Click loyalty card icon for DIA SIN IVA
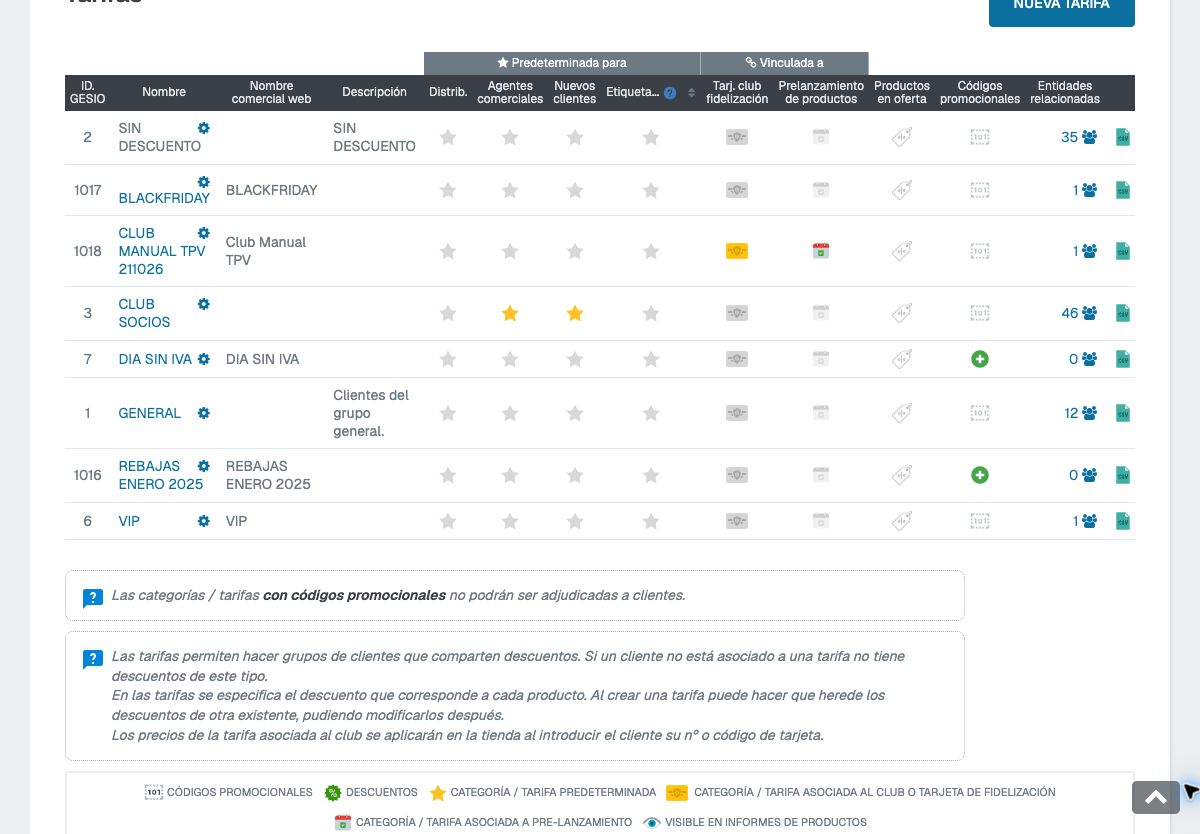Viewport: 1200px width, 834px height. (737, 359)
